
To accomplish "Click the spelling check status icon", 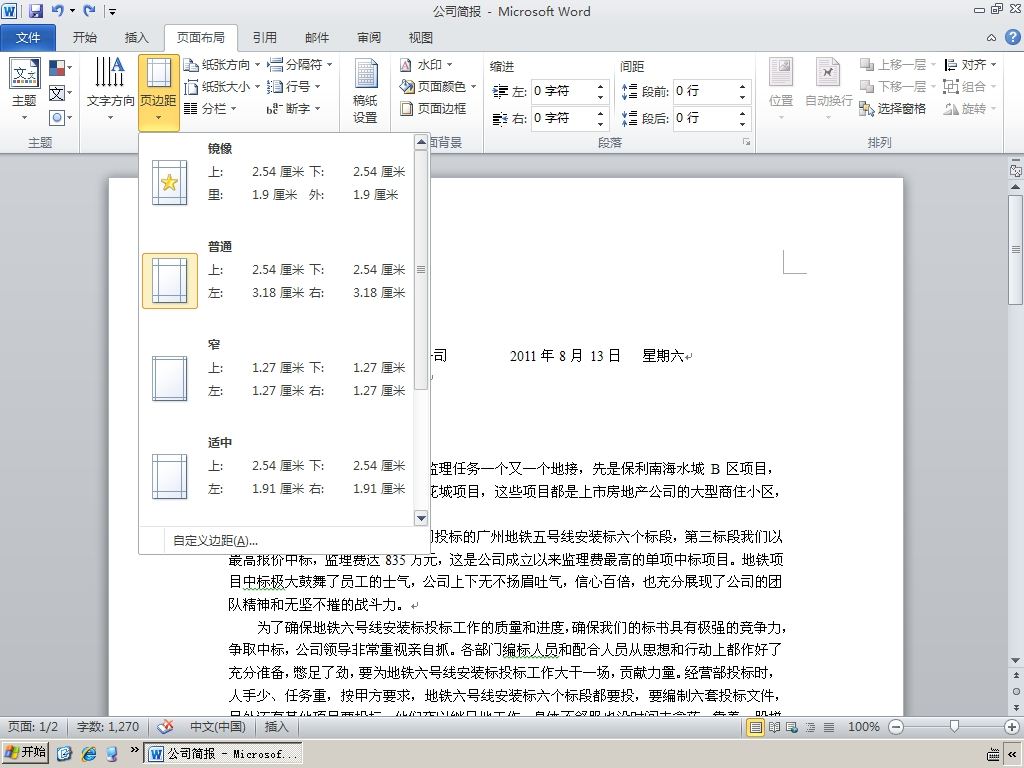I will point(166,726).
